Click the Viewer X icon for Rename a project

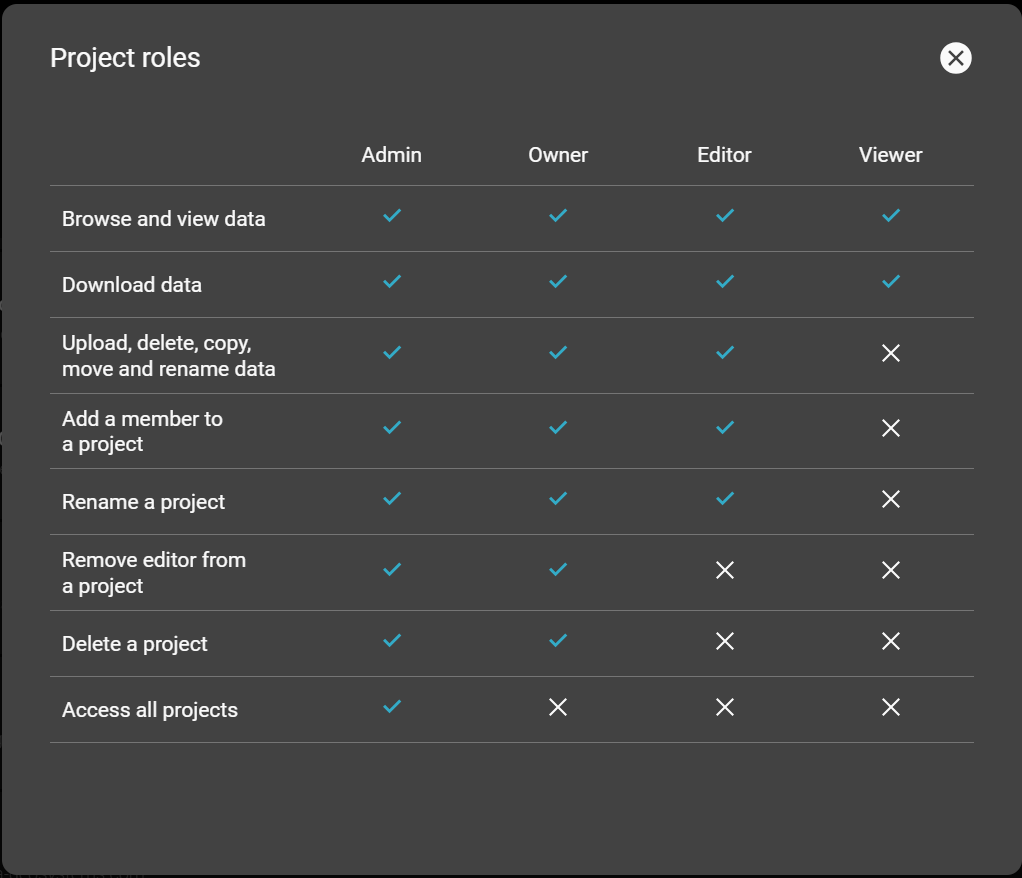tap(891, 499)
